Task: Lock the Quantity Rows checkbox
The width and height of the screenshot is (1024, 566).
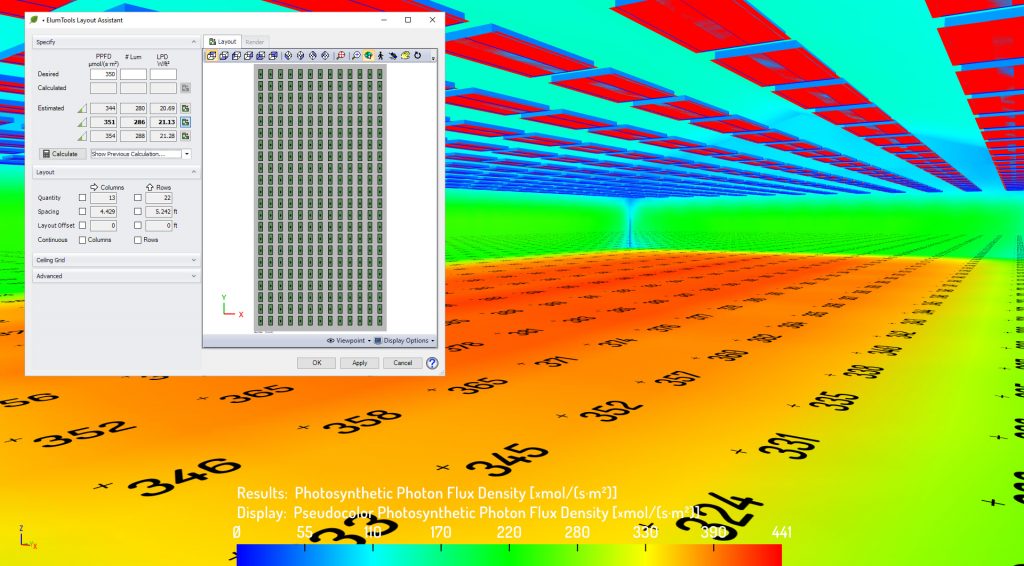Action: (x=138, y=198)
